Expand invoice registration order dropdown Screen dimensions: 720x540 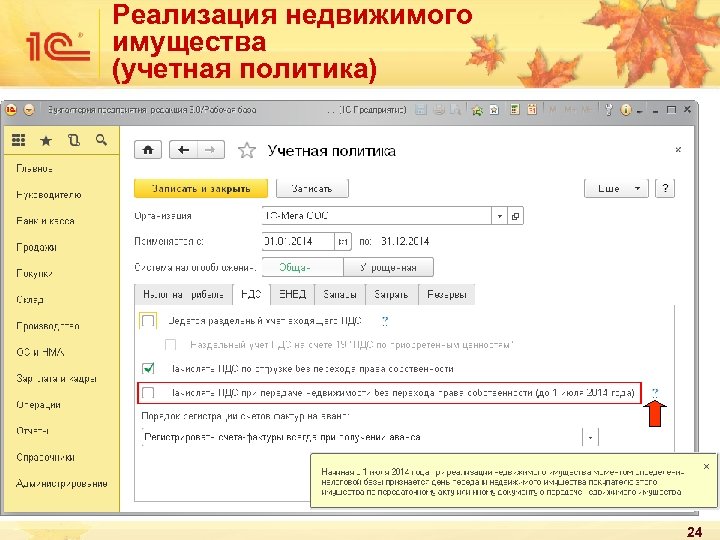(x=590, y=437)
